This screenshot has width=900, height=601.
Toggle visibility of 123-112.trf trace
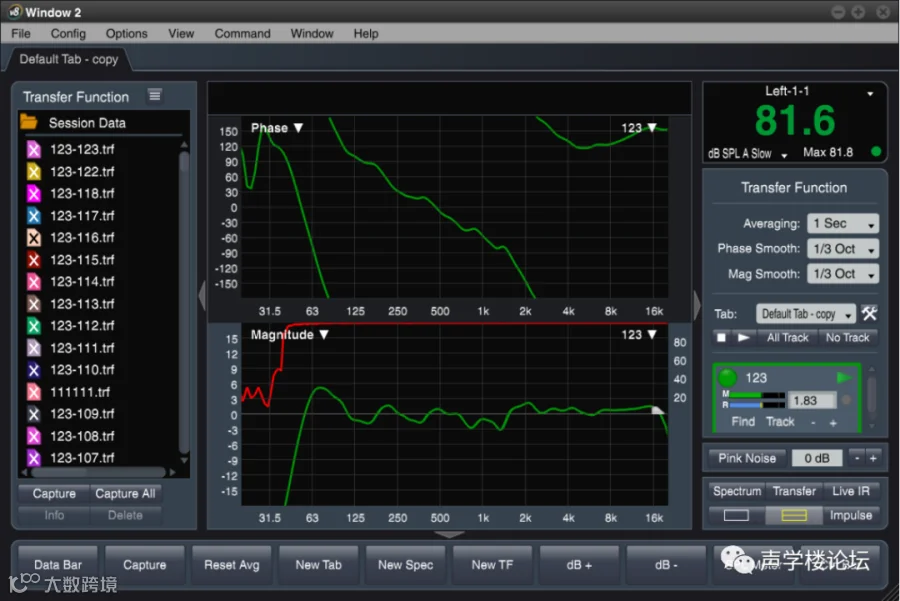coord(34,326)
